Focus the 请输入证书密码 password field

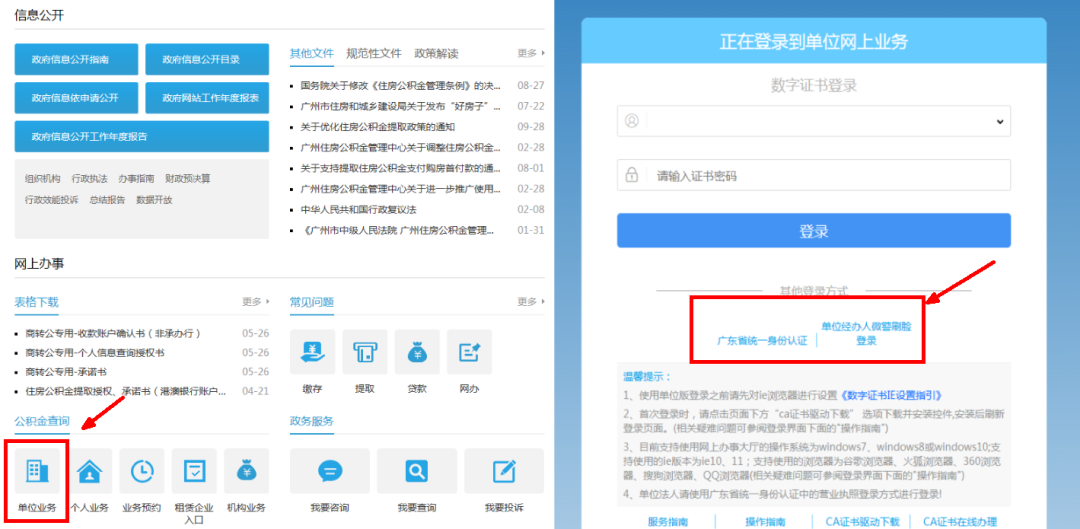coord(813,175)
